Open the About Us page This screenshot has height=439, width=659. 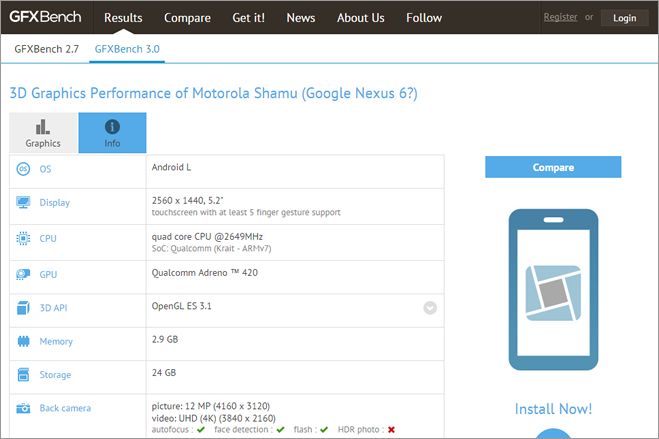tap(361, 18)
